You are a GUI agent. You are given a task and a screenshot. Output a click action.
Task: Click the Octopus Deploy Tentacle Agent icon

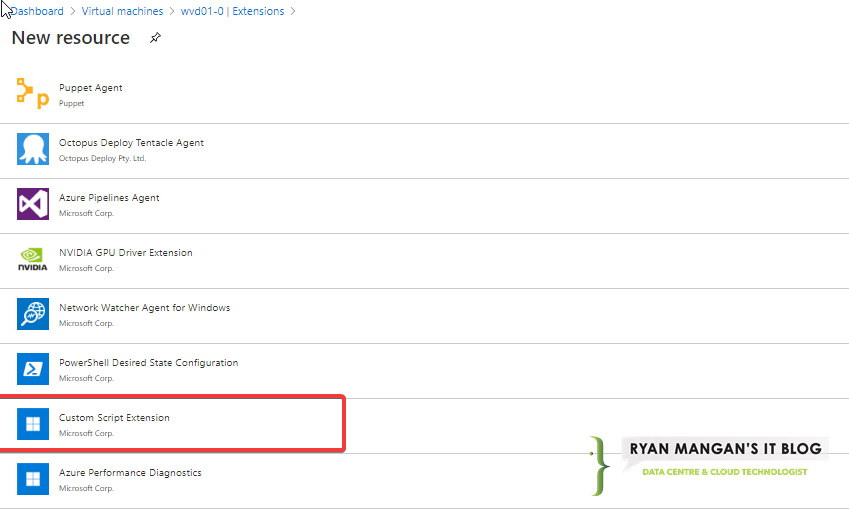(x=32, y=149)
